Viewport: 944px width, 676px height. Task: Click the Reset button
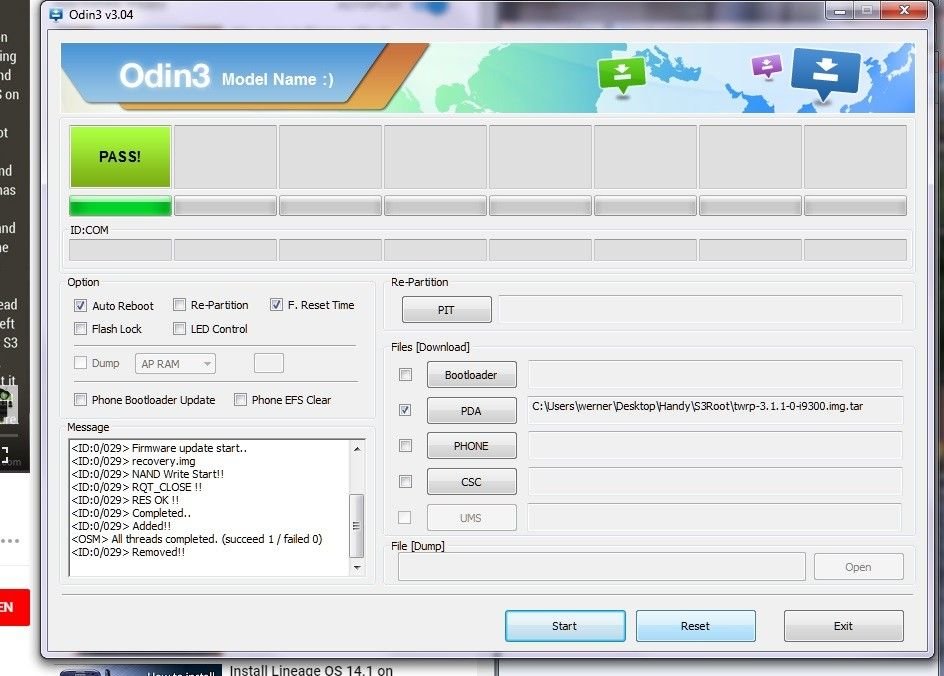click(695, 626)
